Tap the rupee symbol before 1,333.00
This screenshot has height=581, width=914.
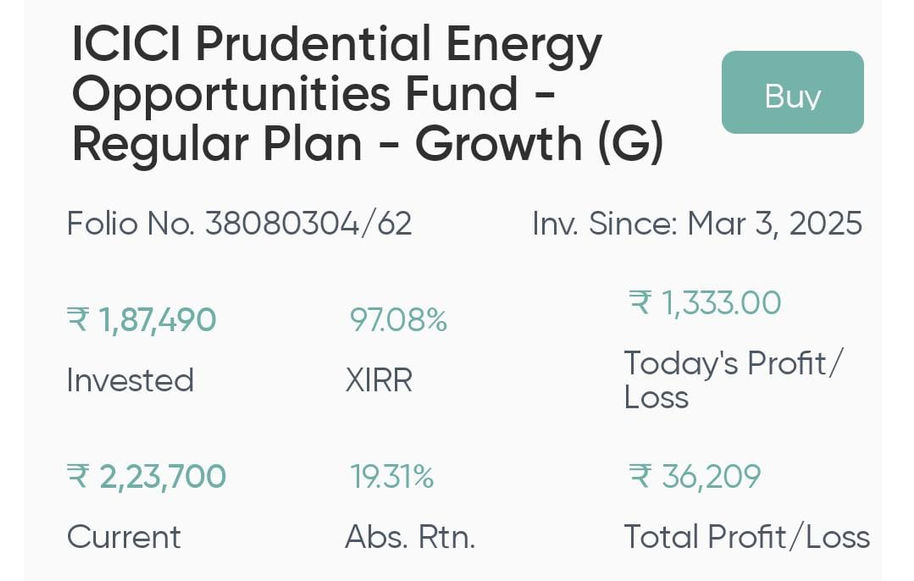coord(639,303)
